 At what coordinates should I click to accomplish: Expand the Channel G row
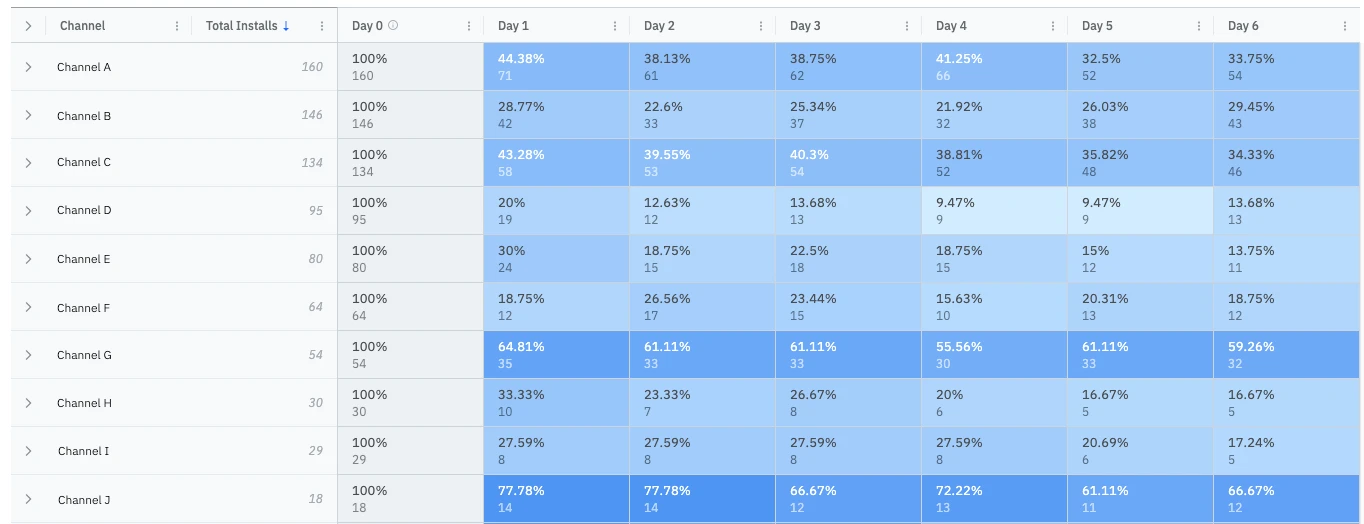(28, 355)
